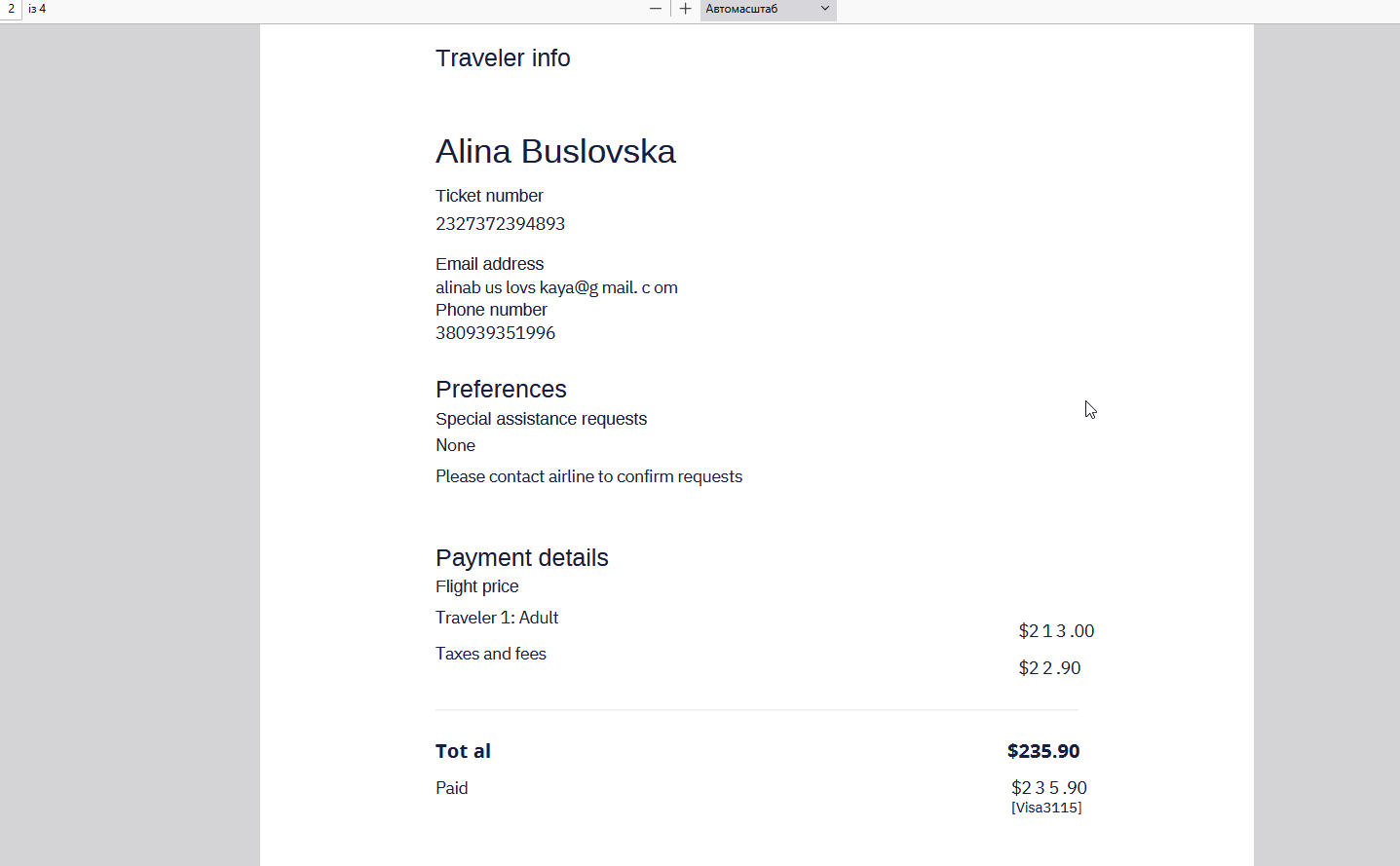Click the $22.90 taxes amount

point(1049,668)
